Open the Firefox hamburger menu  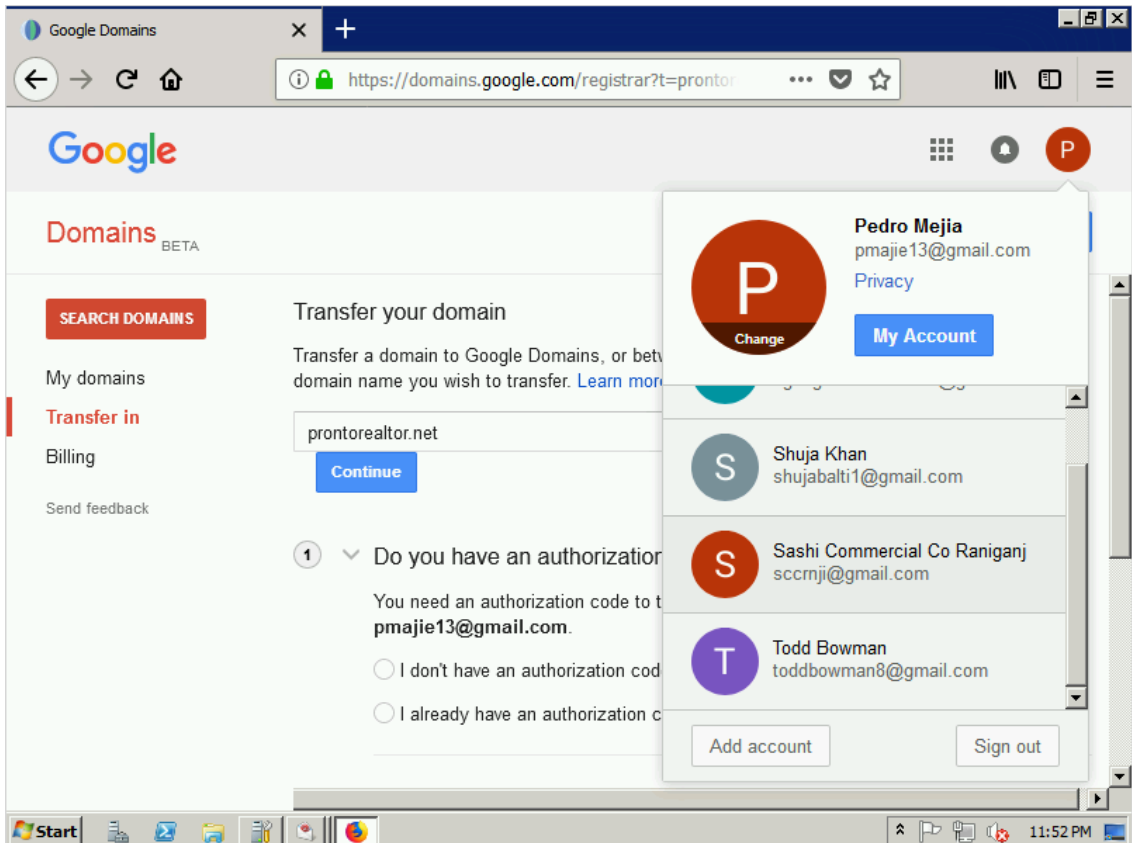click(1104, 79)
